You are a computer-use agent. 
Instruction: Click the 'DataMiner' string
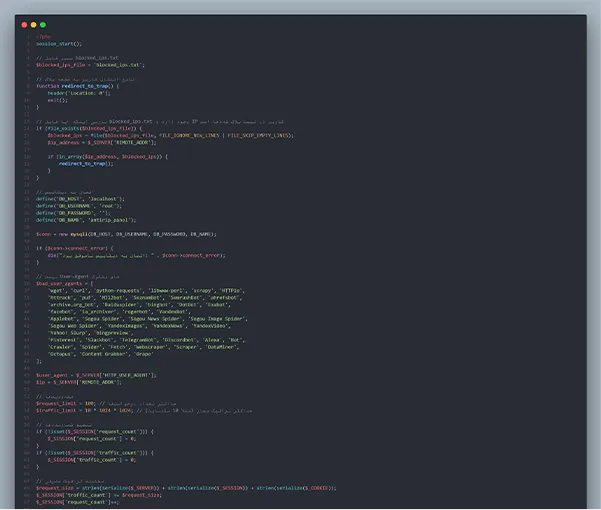tap(222, 347)
